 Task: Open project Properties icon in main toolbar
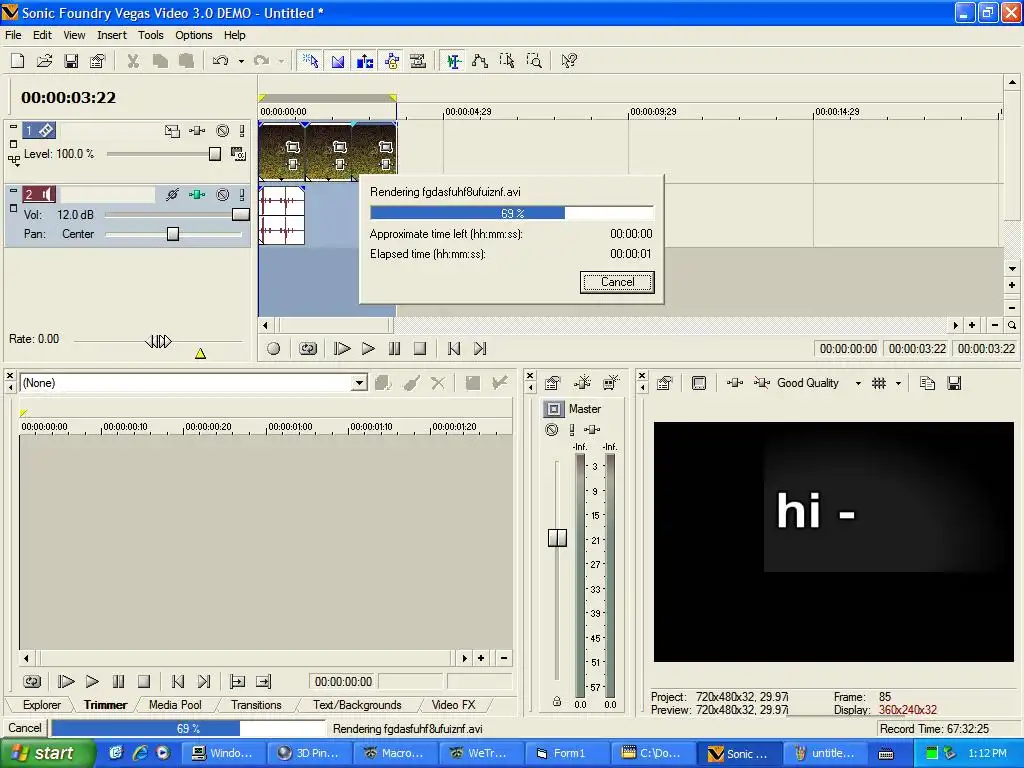click(97, 61)
